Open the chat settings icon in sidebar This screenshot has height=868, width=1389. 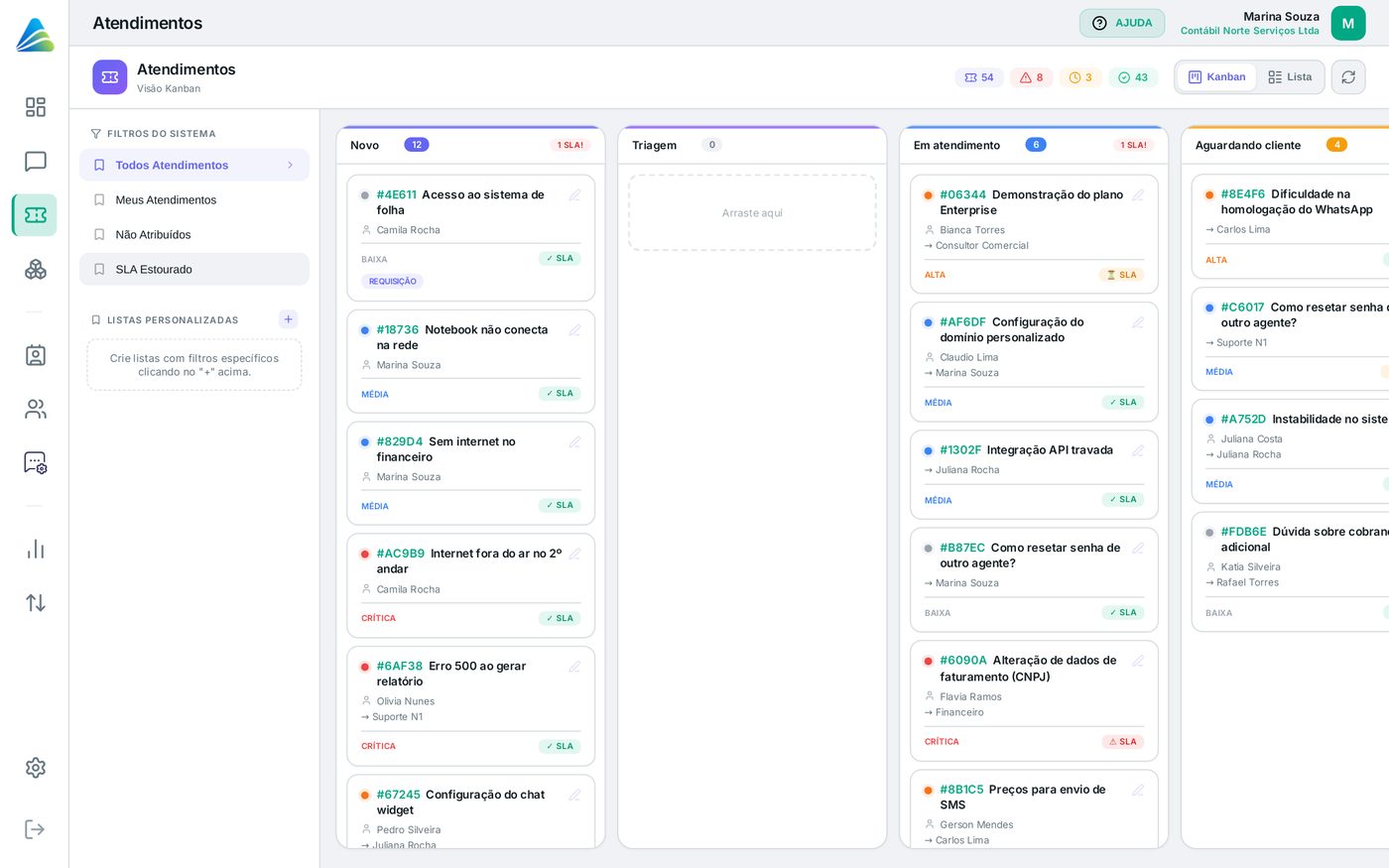pos(36,462)
